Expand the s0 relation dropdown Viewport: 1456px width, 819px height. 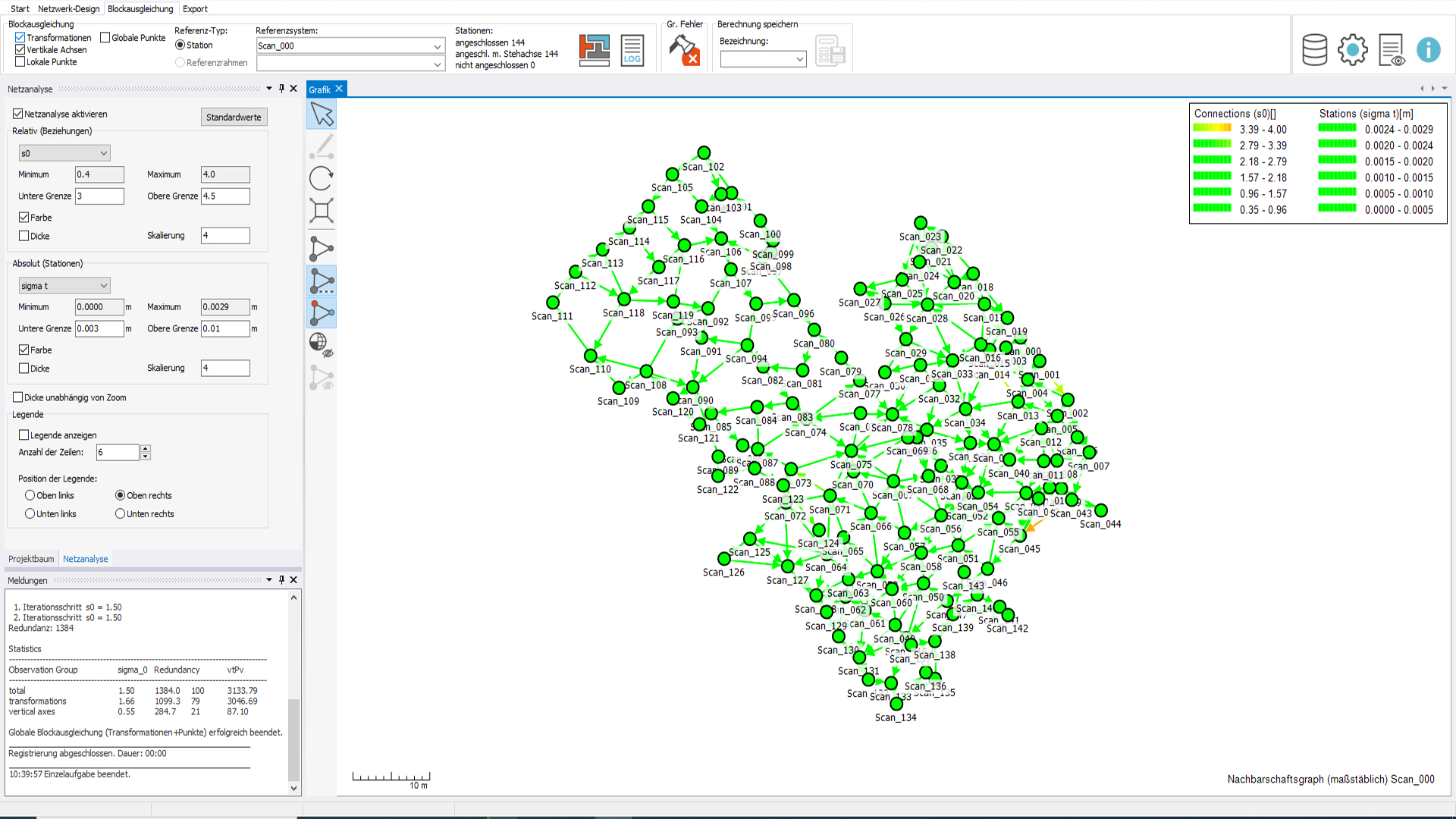pyautogui.click(x=64, y=153)
